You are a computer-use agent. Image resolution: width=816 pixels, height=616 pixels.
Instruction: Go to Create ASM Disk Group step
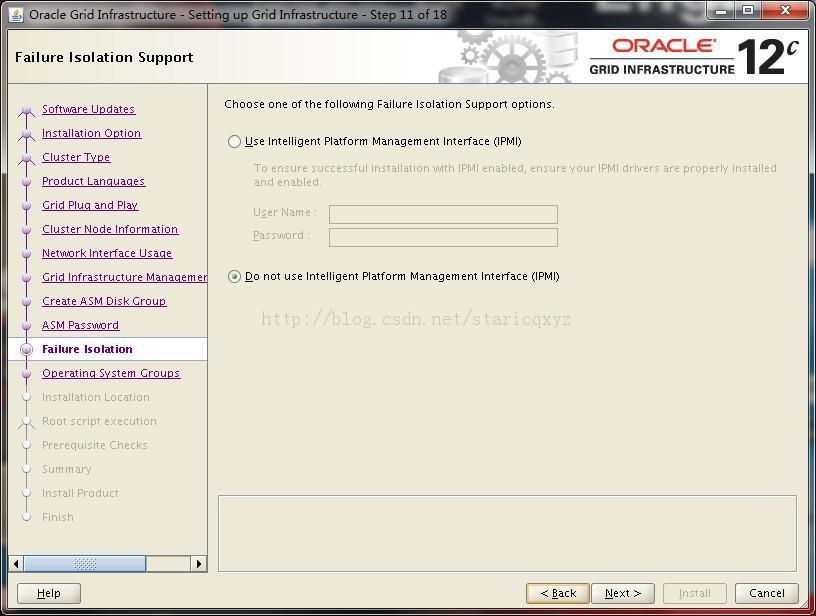[x=104, y=301]
